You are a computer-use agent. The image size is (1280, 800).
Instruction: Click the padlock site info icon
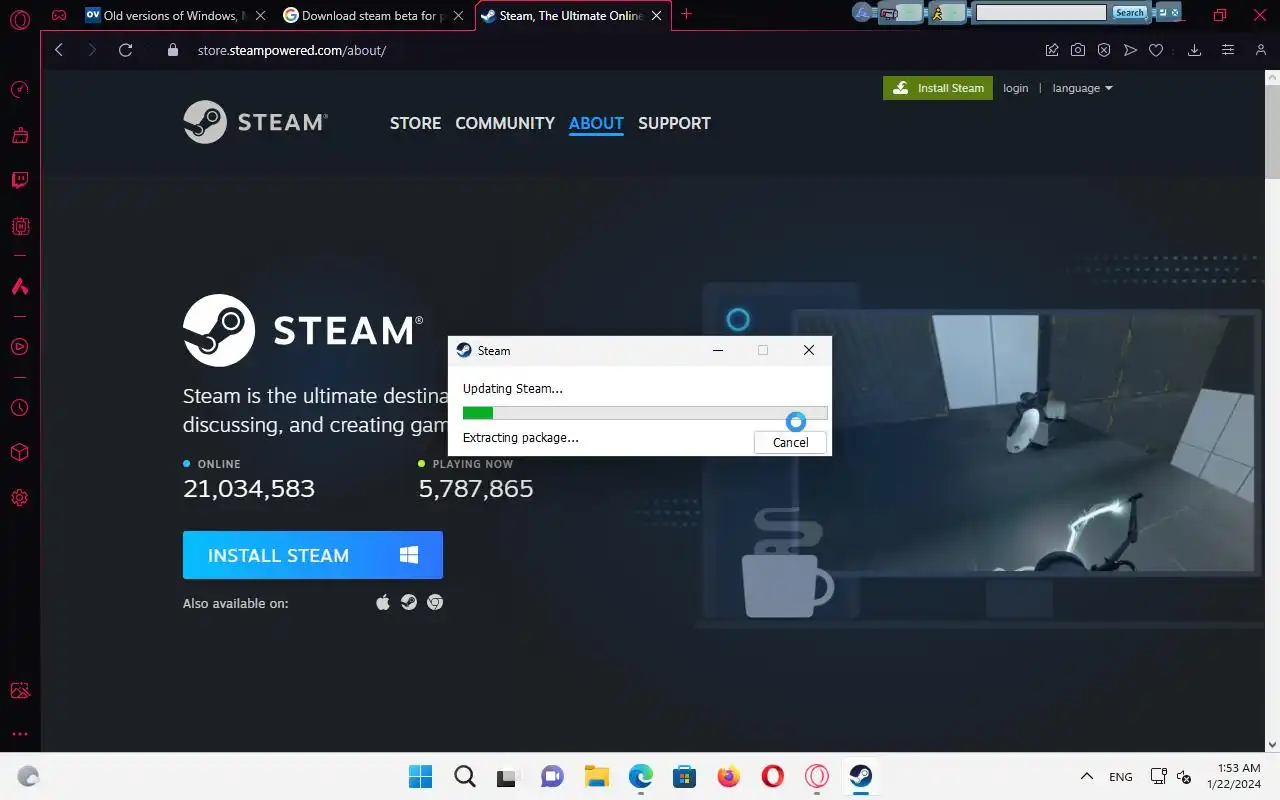pos(172,50)
